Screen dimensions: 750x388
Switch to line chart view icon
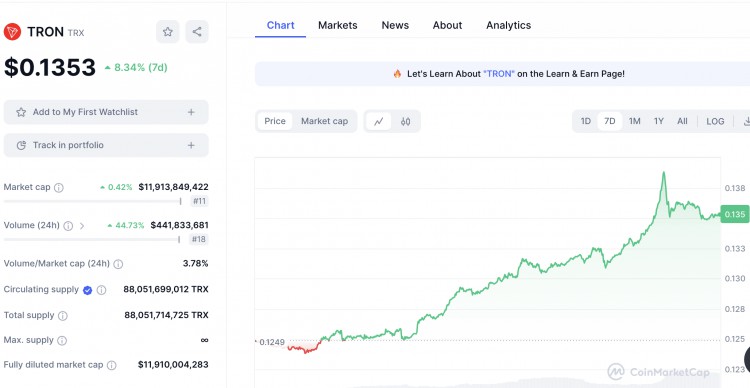click(379, 122)
